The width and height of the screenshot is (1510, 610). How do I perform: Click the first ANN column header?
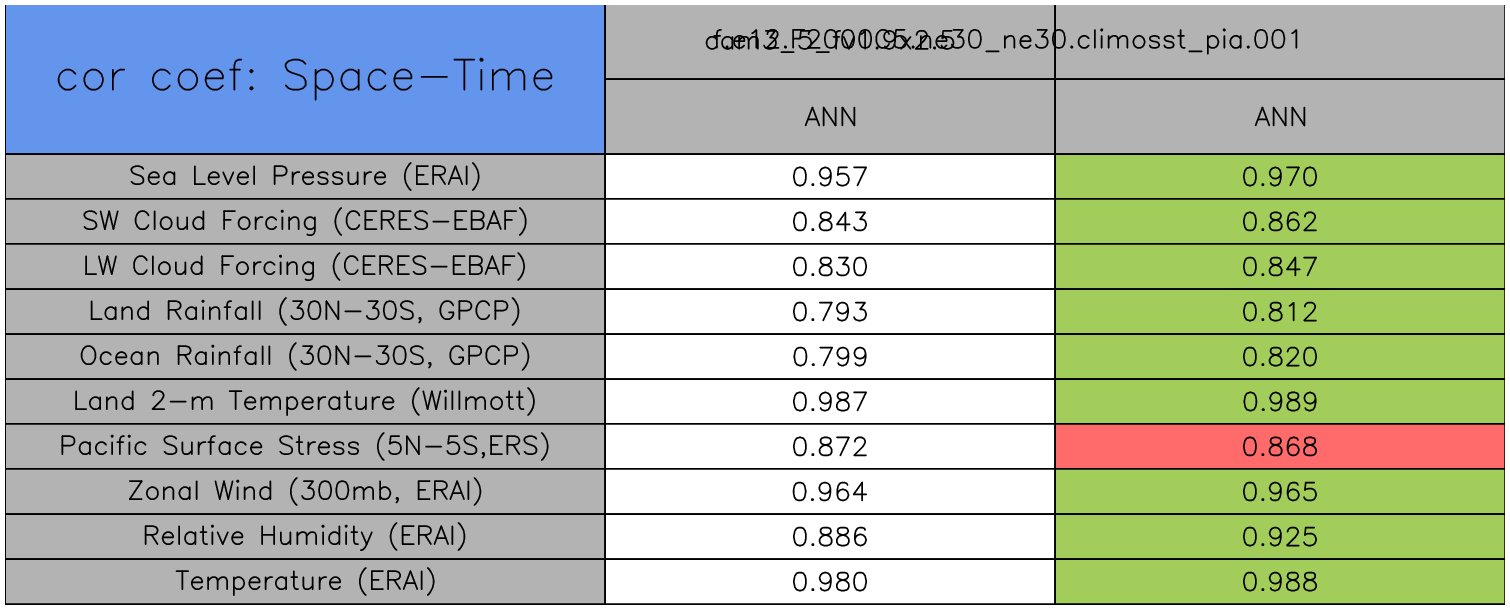click(x=830, y=118)
